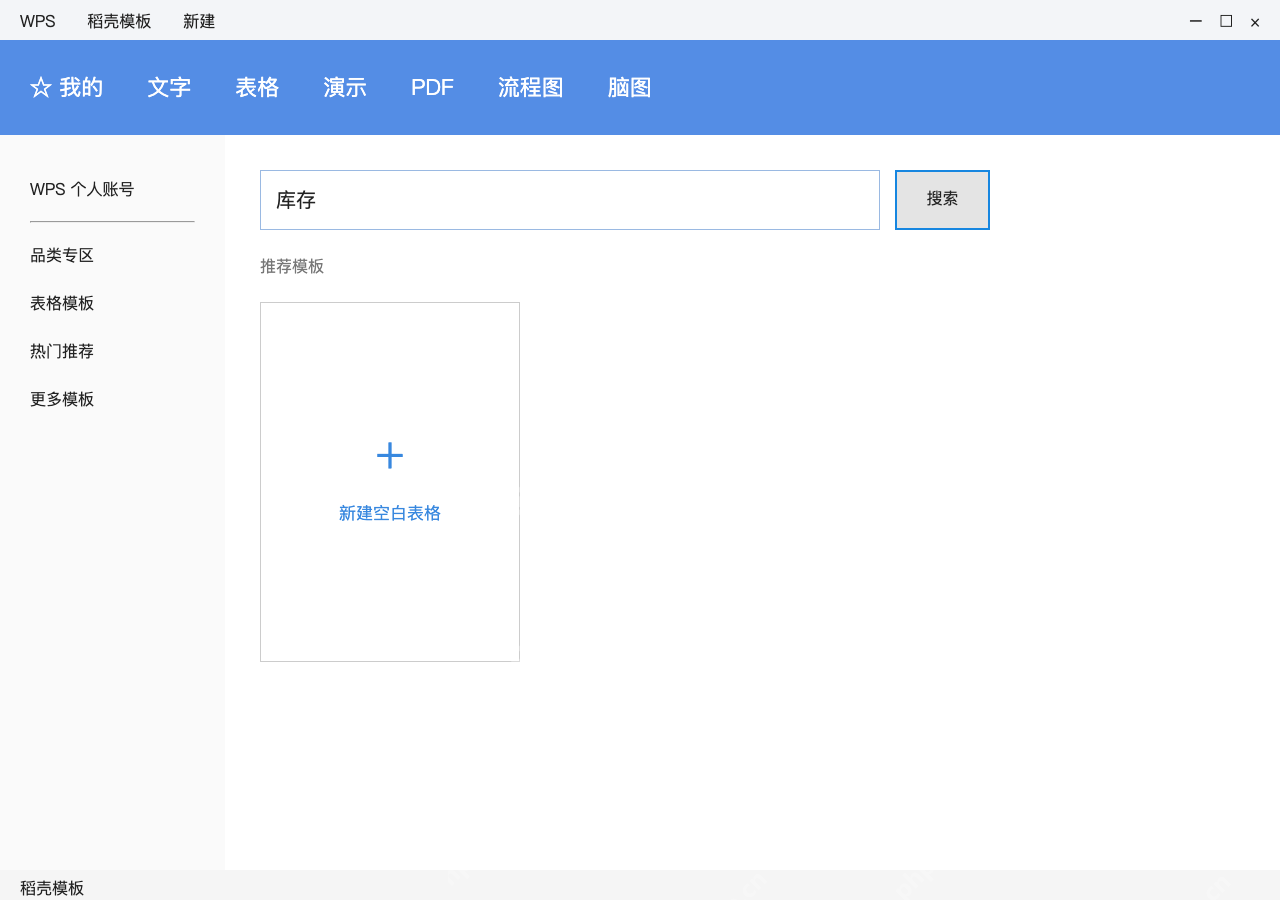Select 品类专区 in the sidebar
The image size is (1280, 900).
[62, 255]
